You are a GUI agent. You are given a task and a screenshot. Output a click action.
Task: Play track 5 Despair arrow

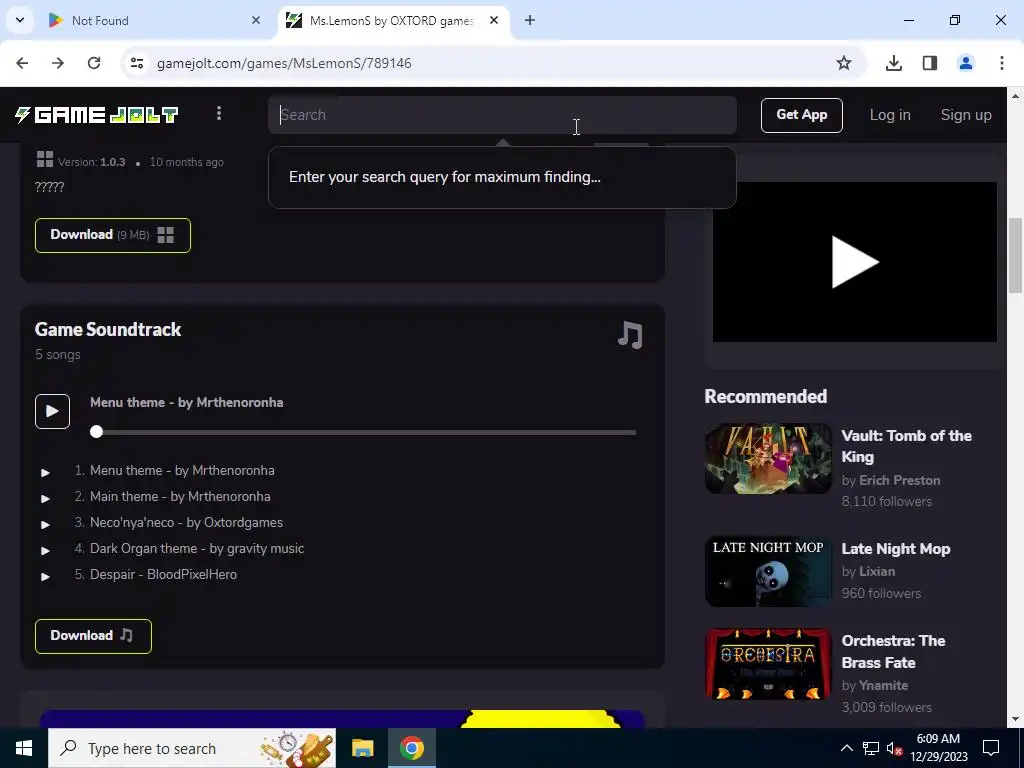click(x=45, y=577)
